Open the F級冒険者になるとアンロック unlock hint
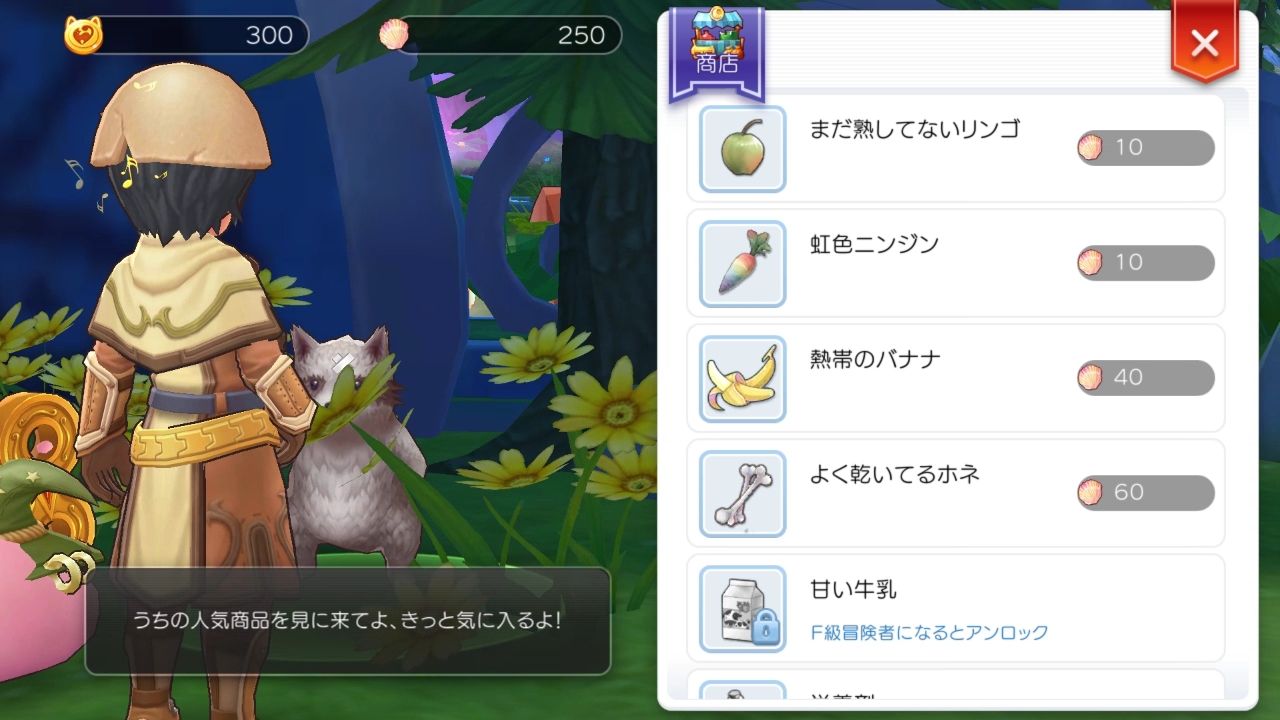This screenshot has width=1280, height=720. point(930,633)
